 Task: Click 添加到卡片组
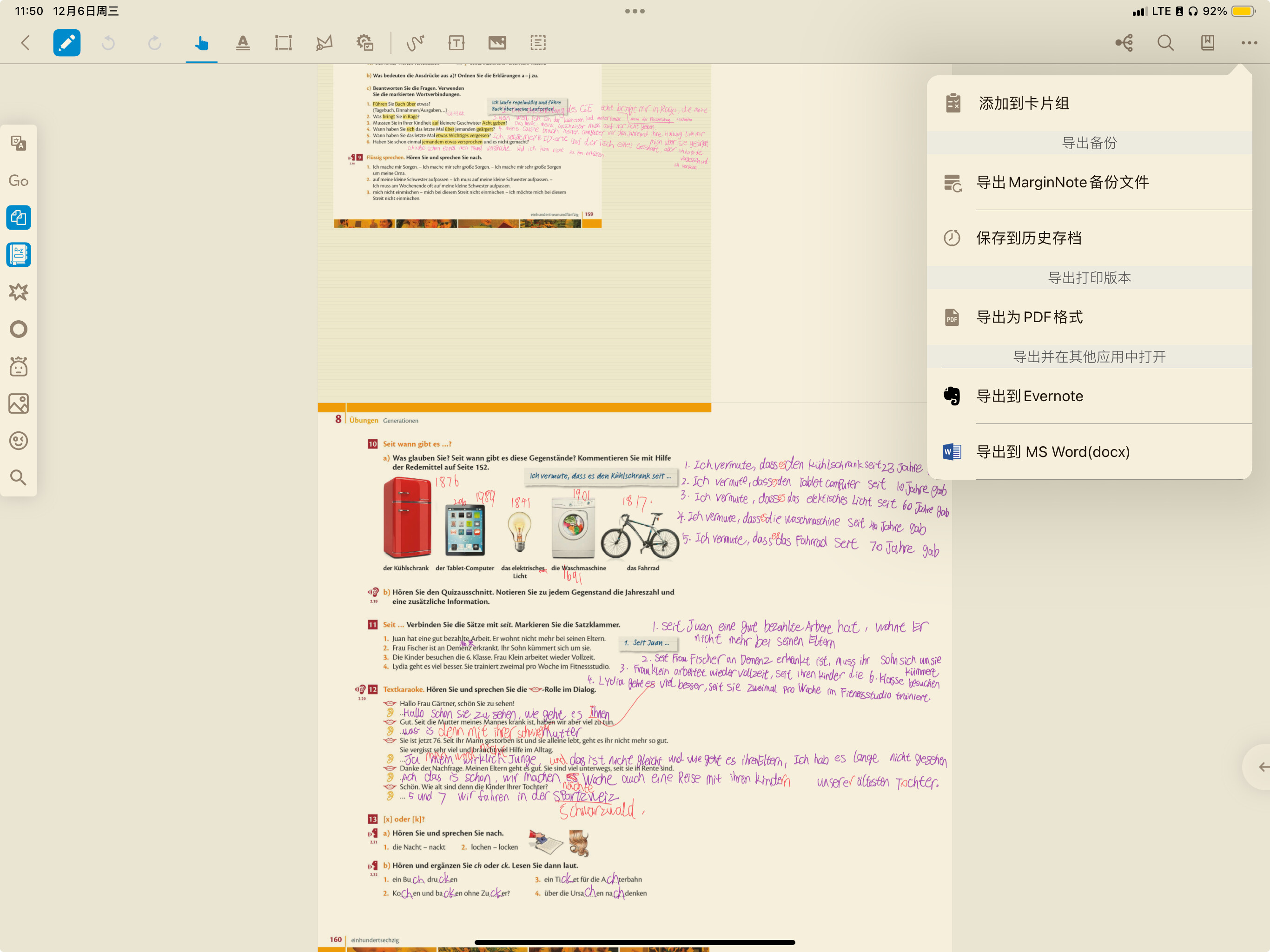click(x=1024, y=103)
